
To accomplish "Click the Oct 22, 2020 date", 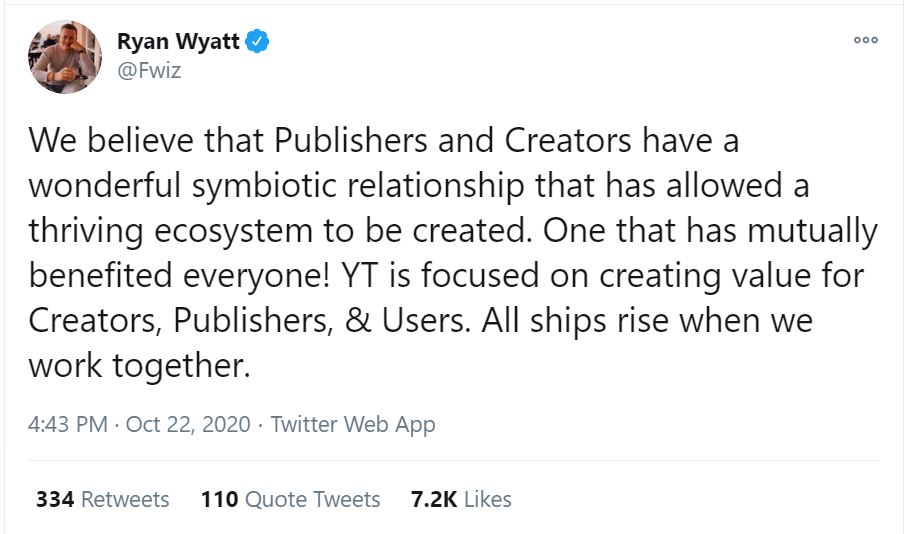I will point(186,424).
